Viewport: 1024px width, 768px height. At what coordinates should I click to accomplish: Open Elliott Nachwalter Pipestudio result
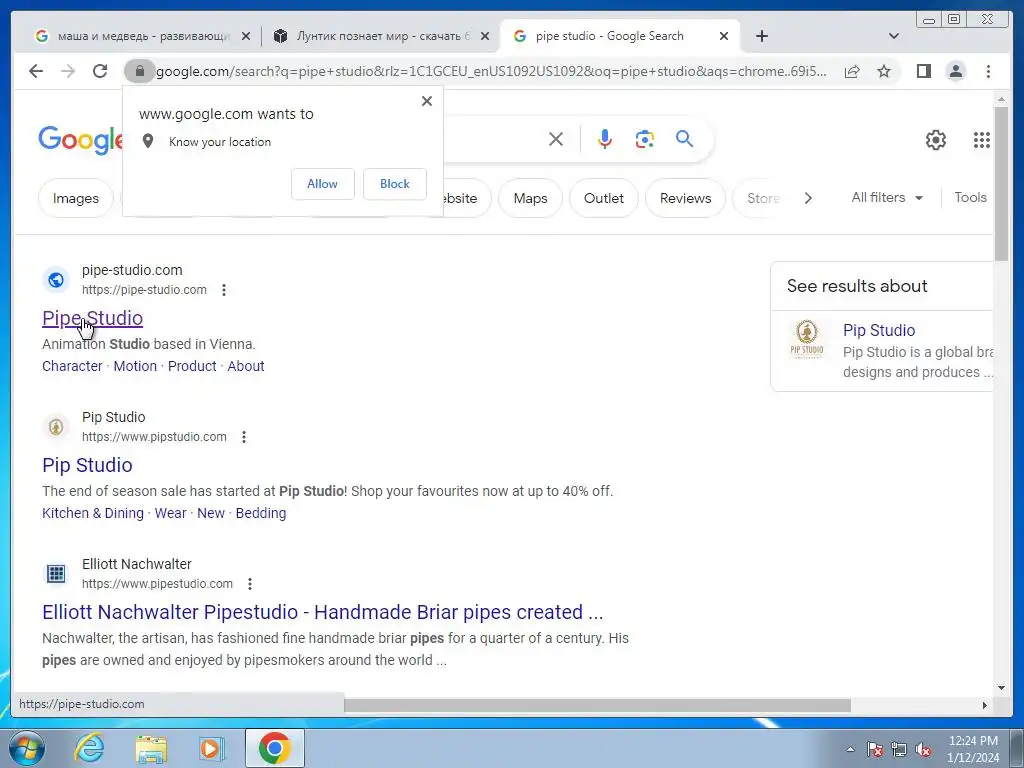coord(323,612)
